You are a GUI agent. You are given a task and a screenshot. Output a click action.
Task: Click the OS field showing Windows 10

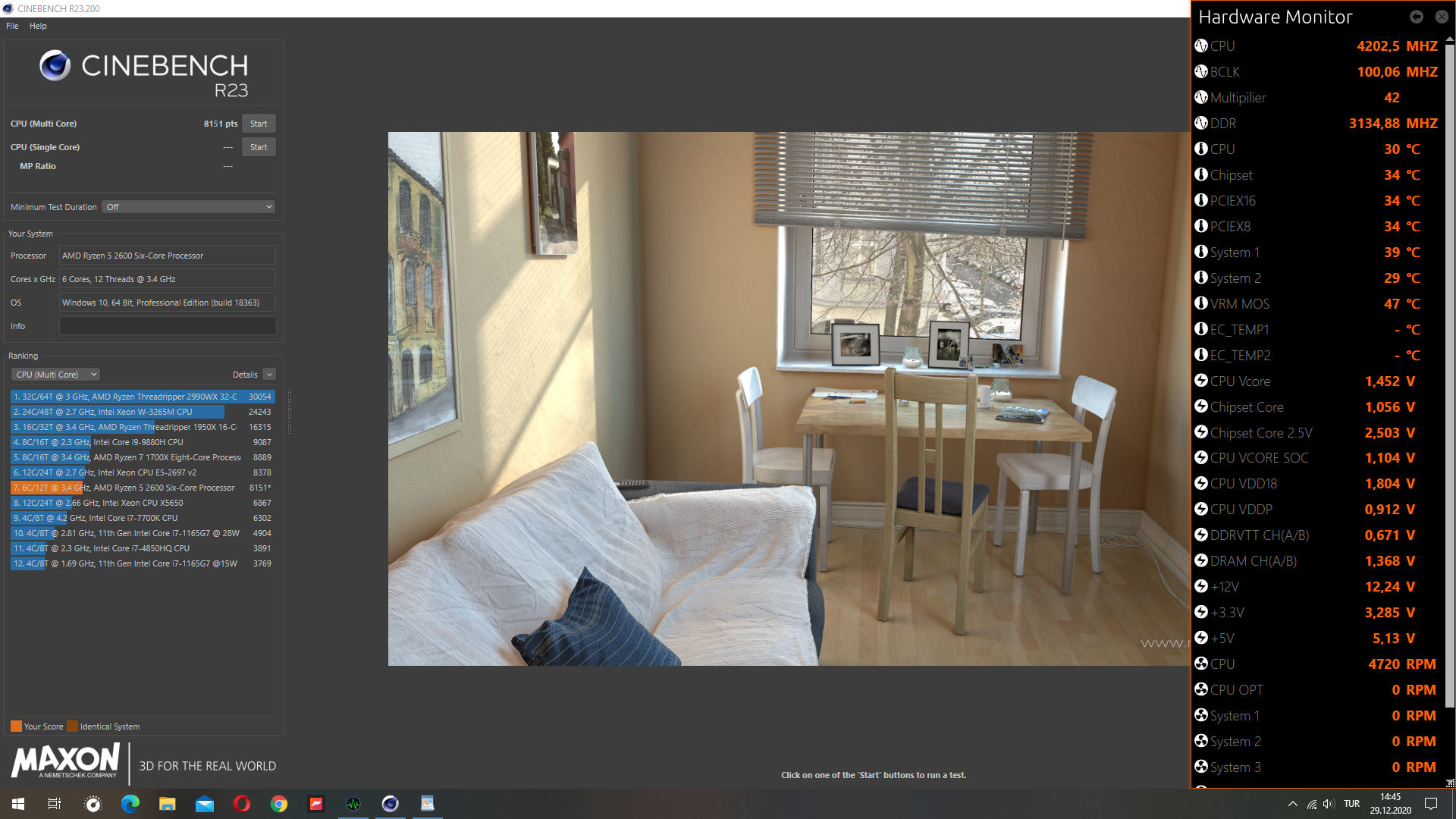168,303
